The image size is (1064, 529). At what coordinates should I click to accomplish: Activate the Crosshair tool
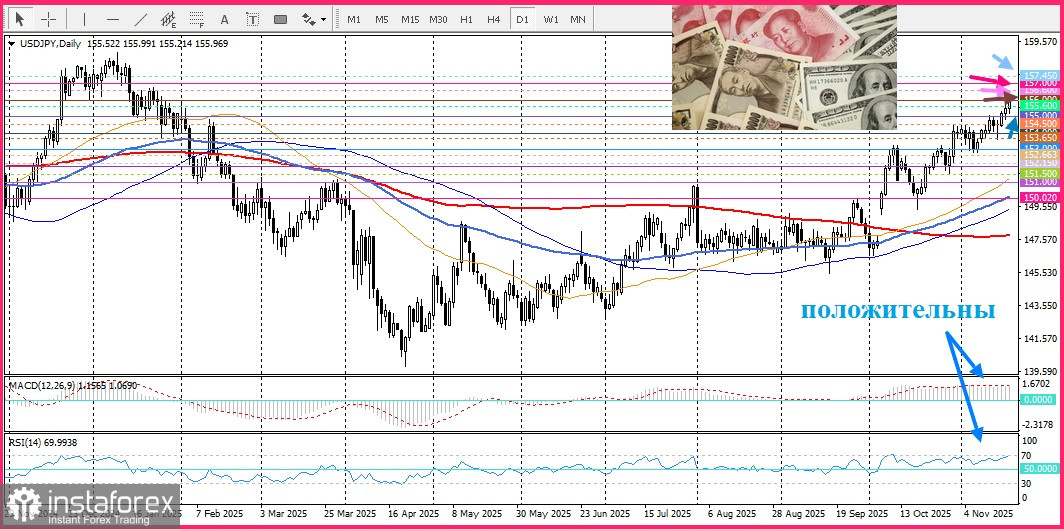pos(49,19)
